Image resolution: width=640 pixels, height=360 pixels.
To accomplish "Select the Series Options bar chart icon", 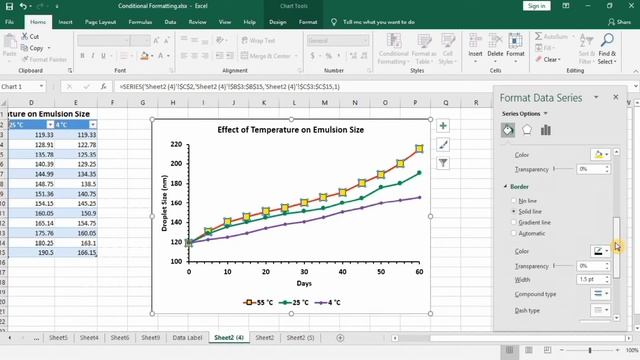I will coord(546,130).
